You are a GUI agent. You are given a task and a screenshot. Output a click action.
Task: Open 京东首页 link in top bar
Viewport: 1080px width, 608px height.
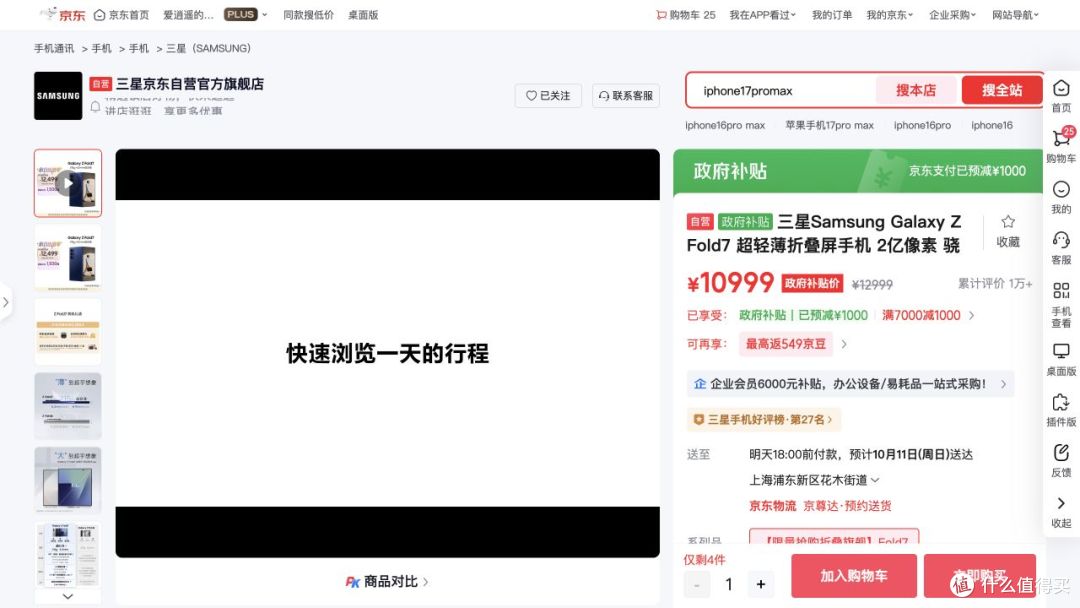pyautogui.click(x=122, y=15)
